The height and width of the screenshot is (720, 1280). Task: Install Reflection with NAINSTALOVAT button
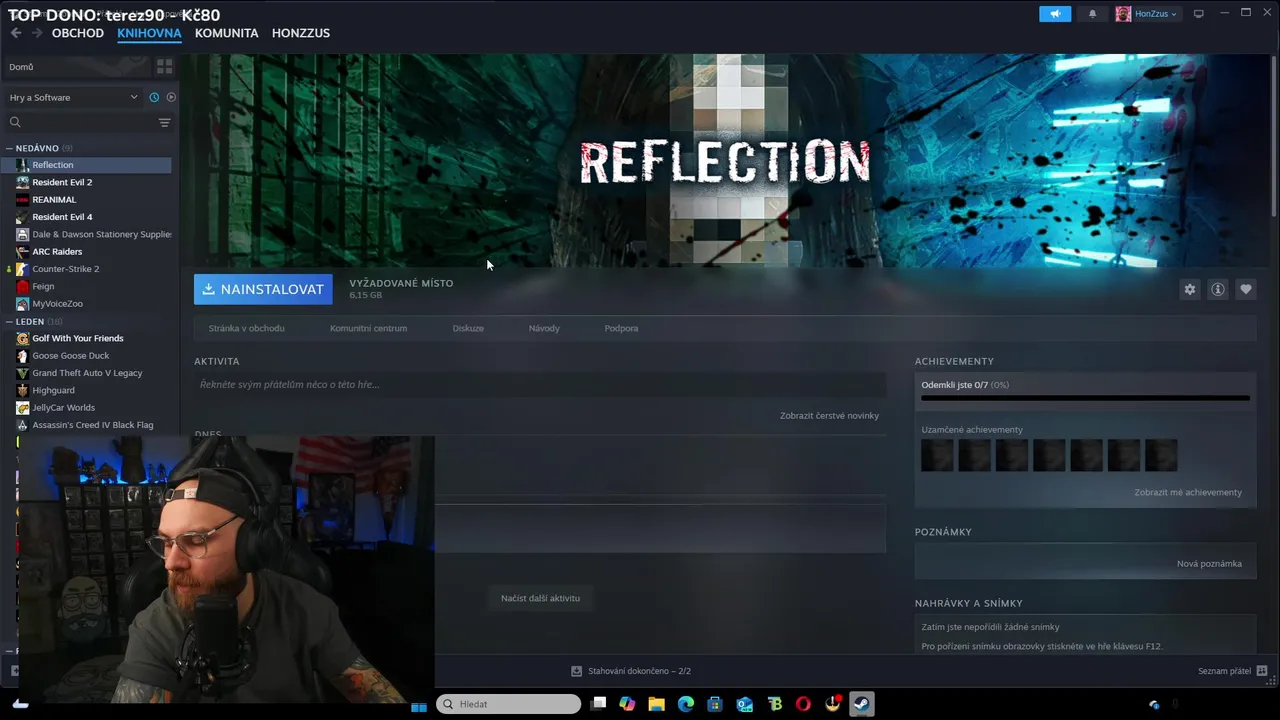point(263,289)
